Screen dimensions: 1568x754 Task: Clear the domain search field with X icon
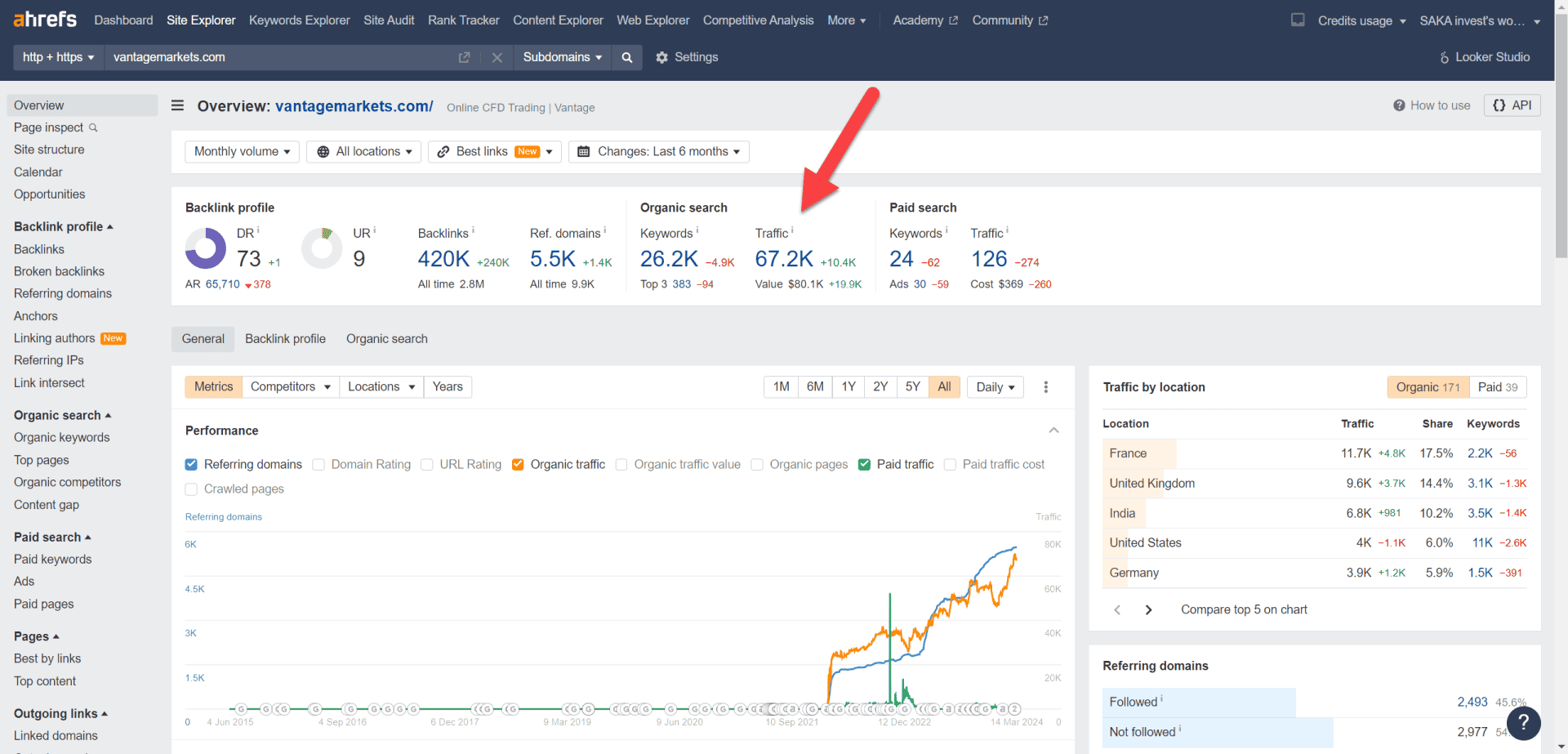[497, 57]
